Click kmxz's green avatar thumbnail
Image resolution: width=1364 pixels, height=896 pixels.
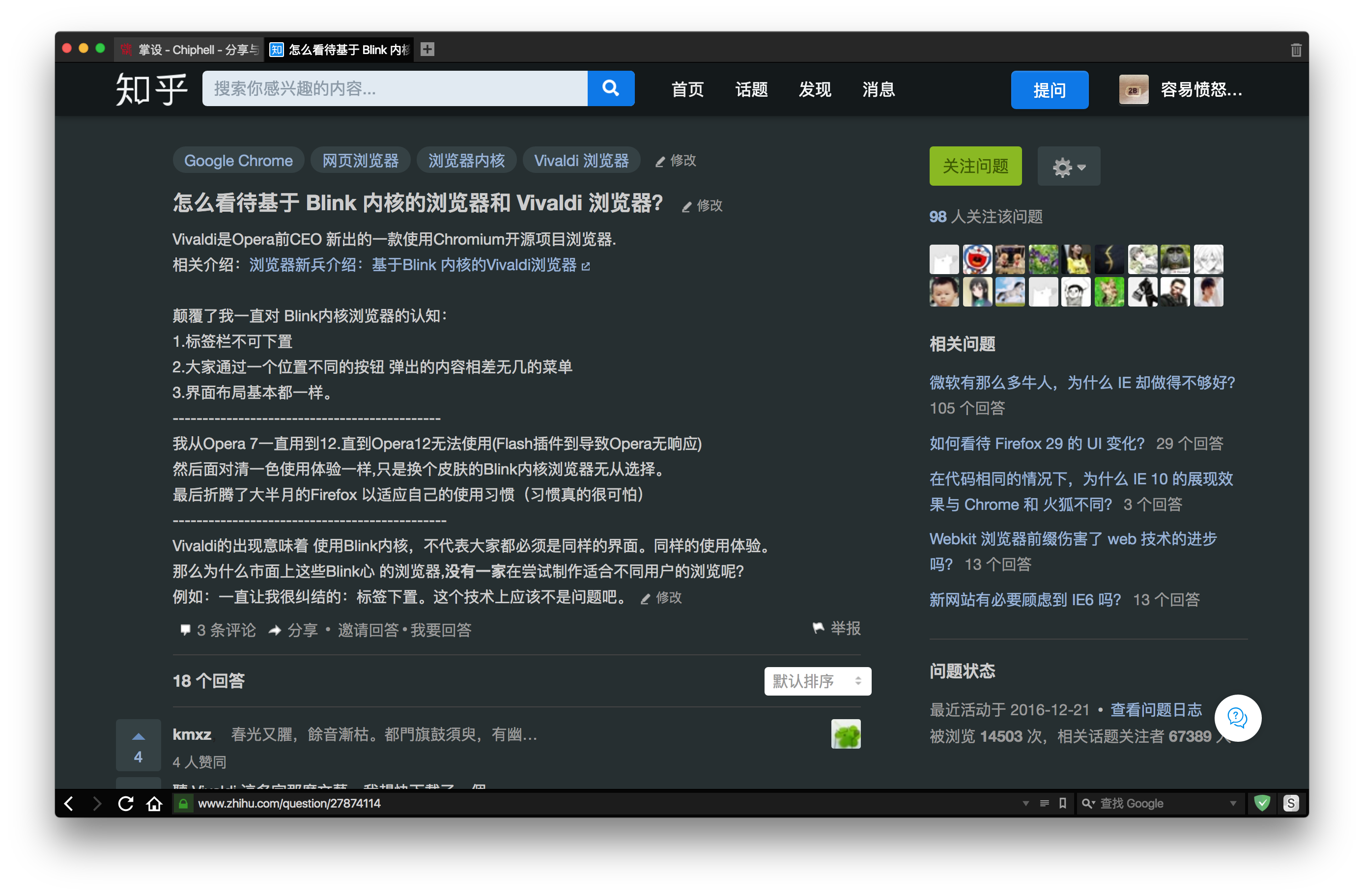(845, 733)
